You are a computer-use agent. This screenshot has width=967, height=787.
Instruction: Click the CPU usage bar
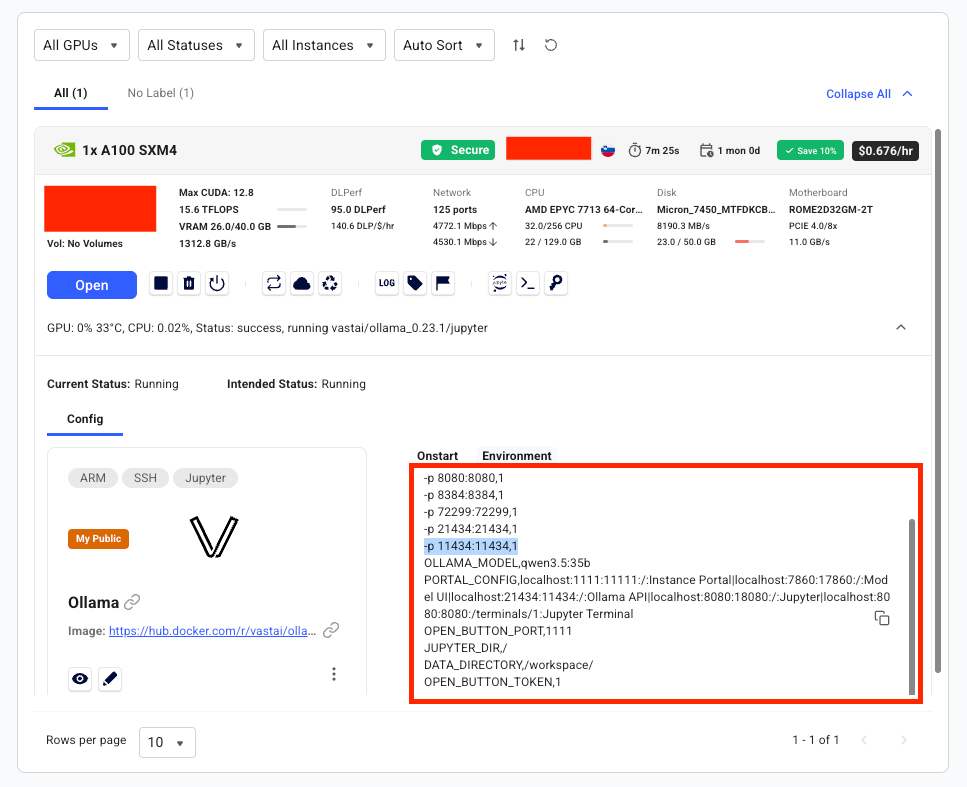(x=617, y=226)
